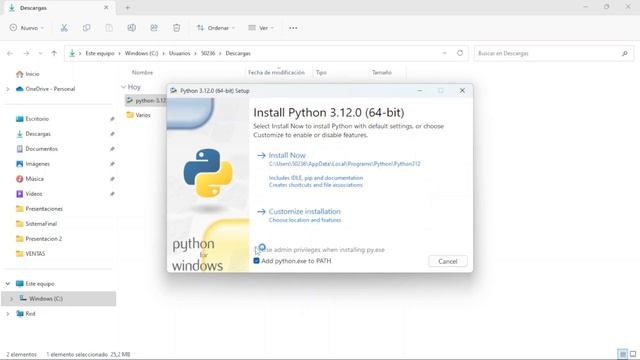Open the Ver dropdown menu

(x=261, y=28)
